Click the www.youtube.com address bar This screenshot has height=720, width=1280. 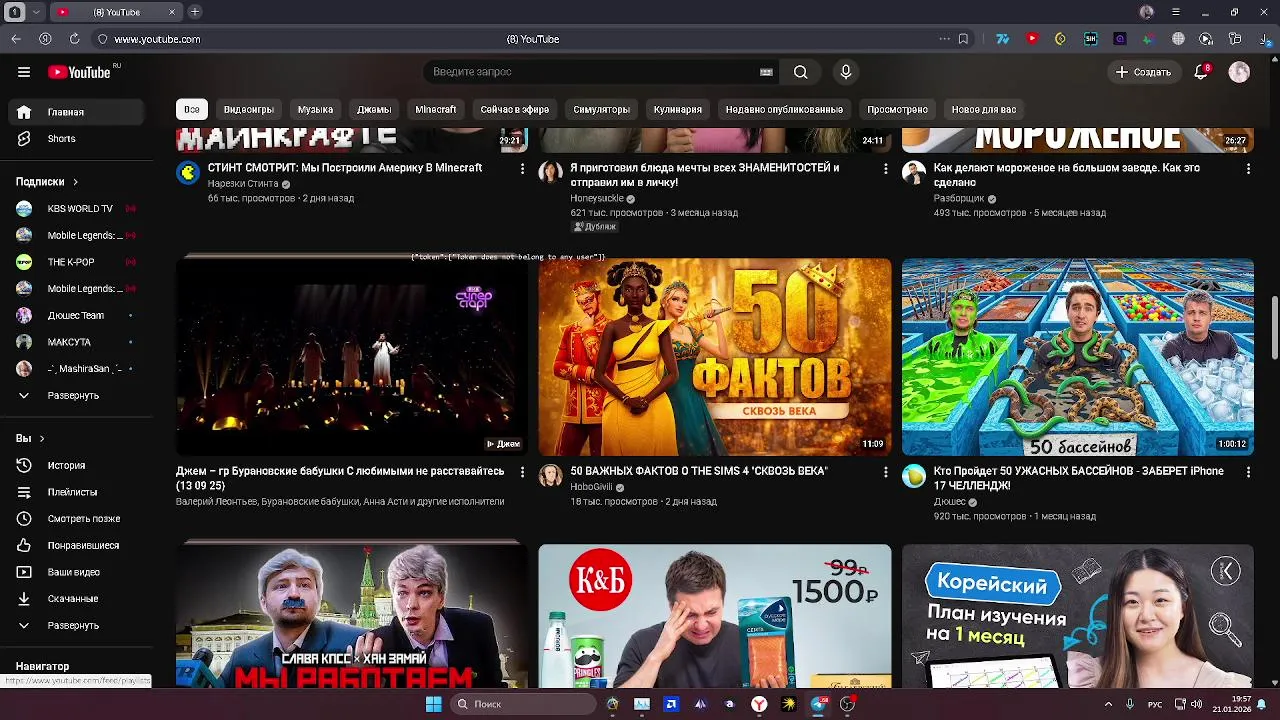coord(157,39)
